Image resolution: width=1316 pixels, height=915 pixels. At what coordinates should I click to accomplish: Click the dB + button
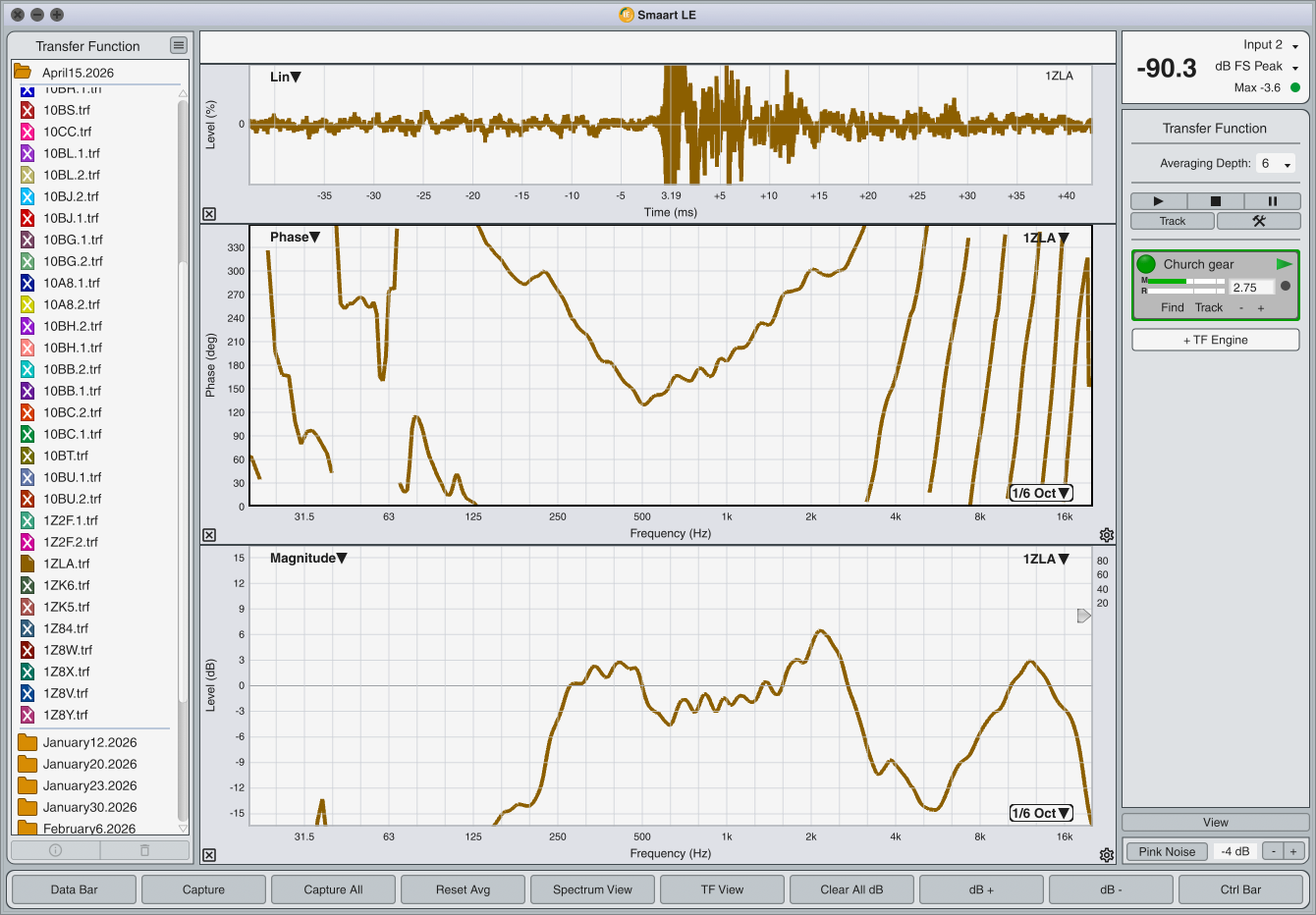981,889
